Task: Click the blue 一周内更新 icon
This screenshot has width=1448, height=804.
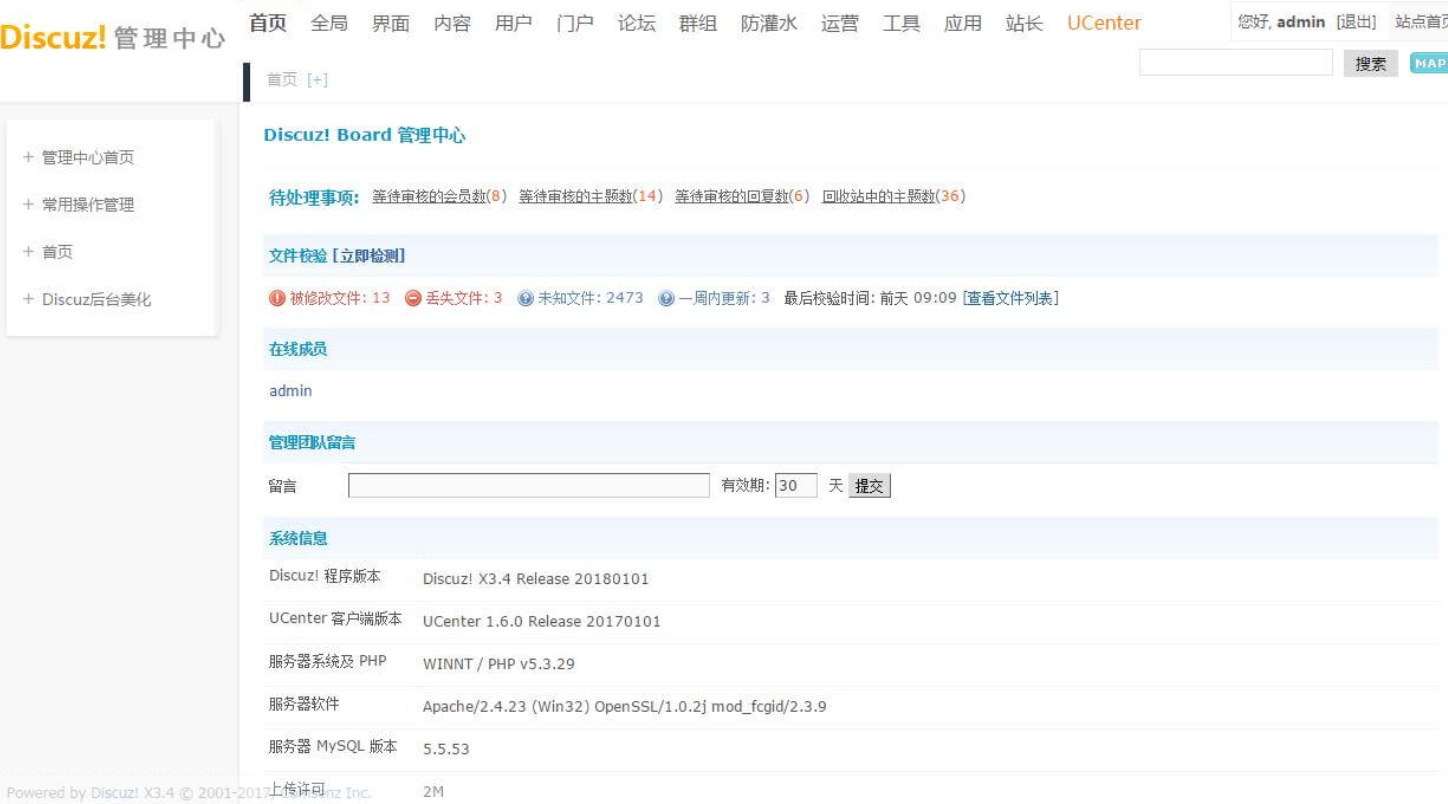Action: point(667,298)
